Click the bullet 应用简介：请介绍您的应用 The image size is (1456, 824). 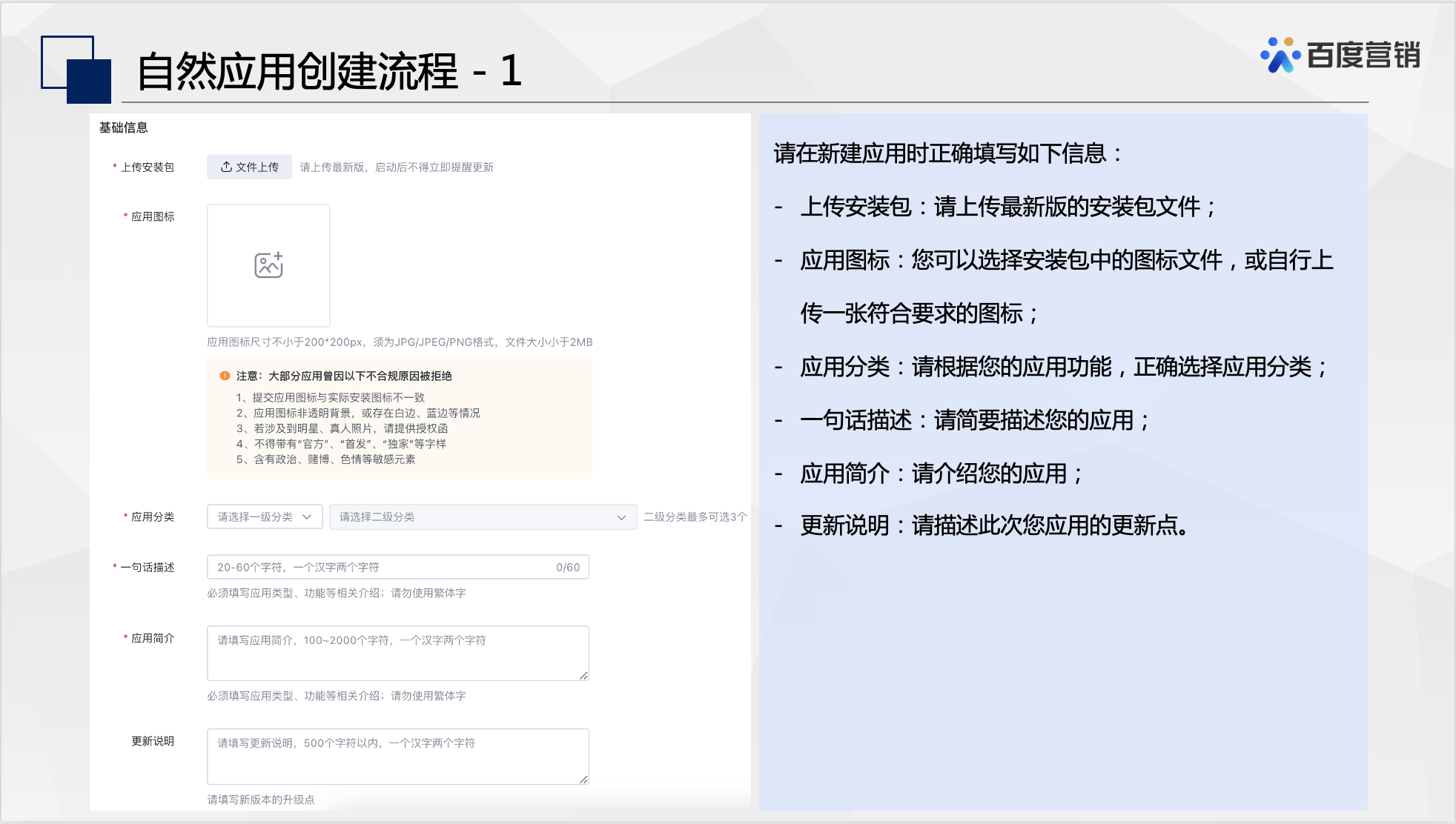coord(942,474)
